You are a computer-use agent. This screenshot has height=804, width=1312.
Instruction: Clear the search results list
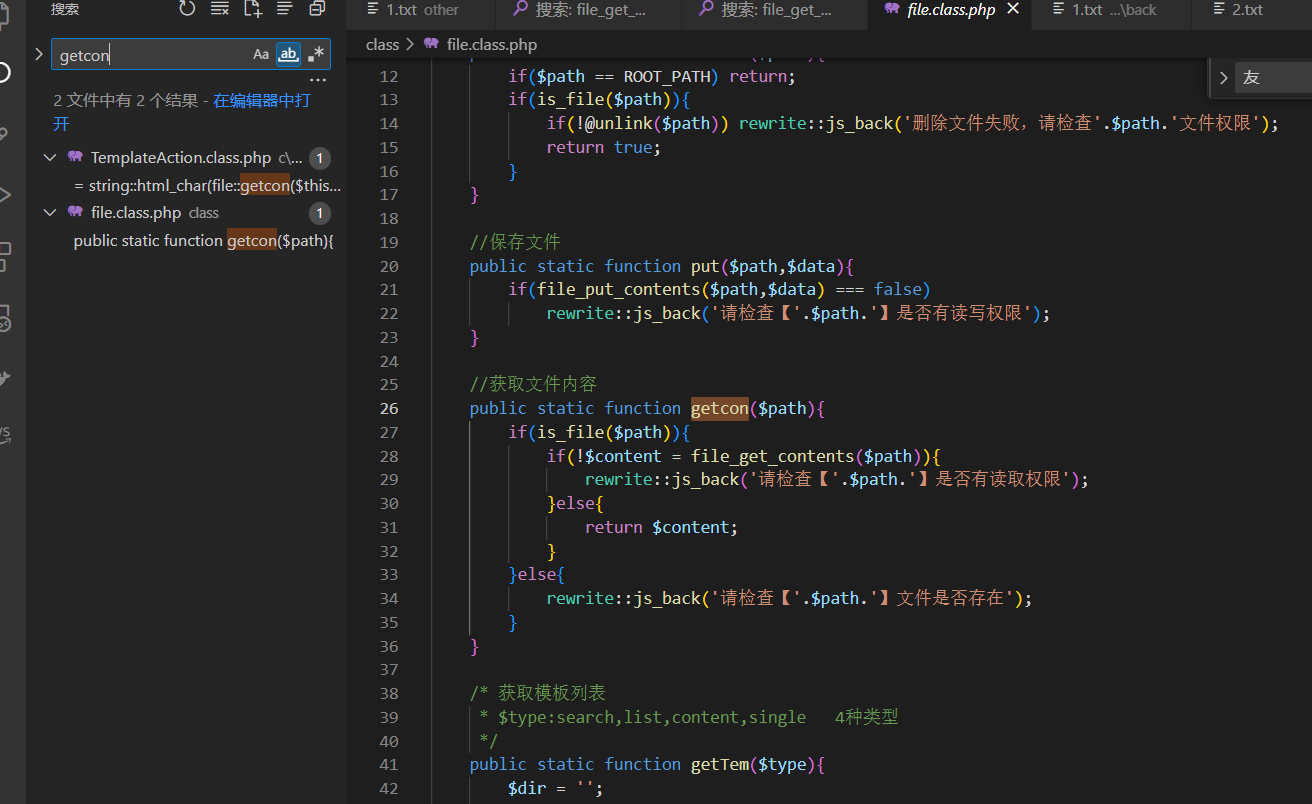point(219,9)
